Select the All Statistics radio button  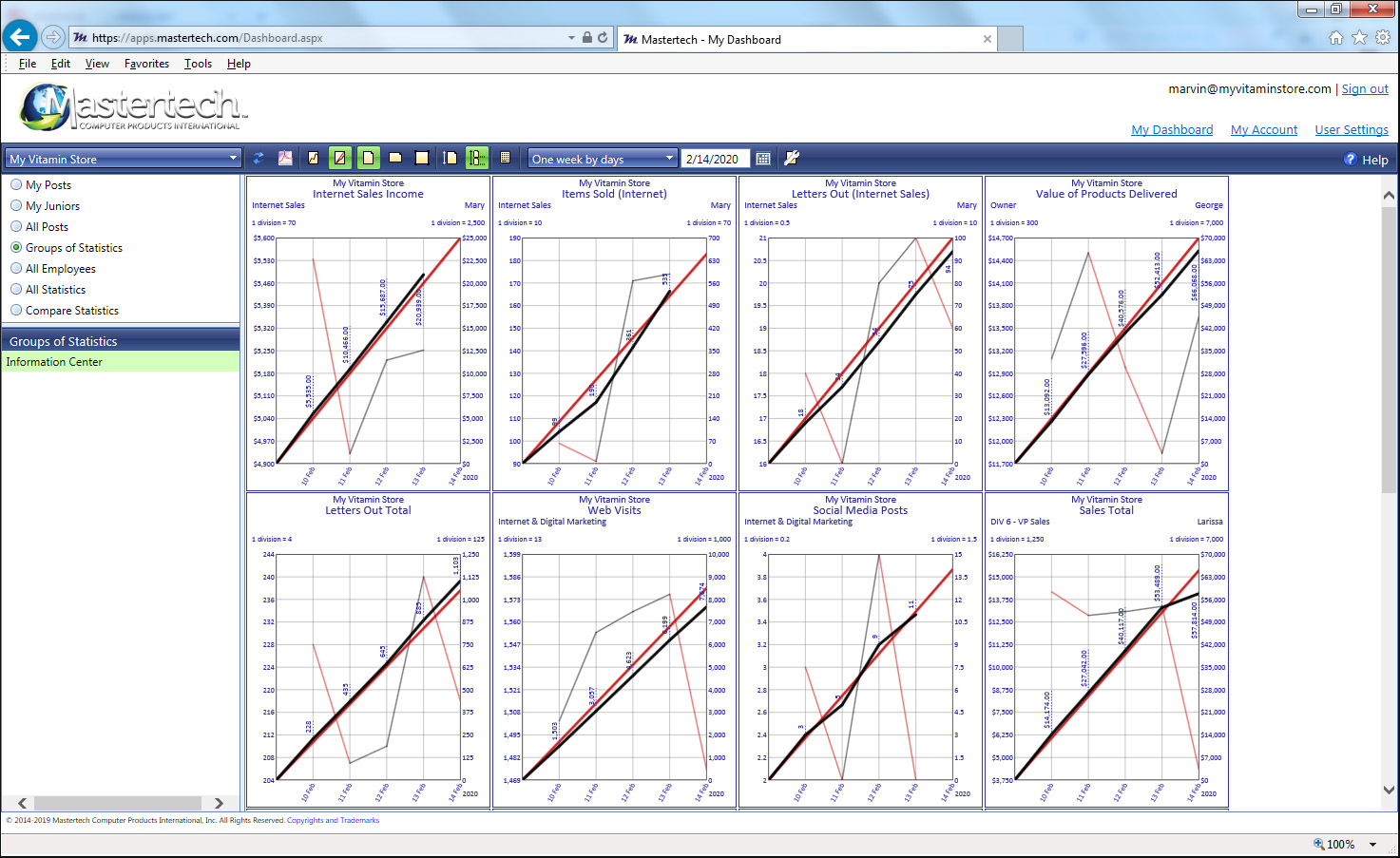coord(16,289)
